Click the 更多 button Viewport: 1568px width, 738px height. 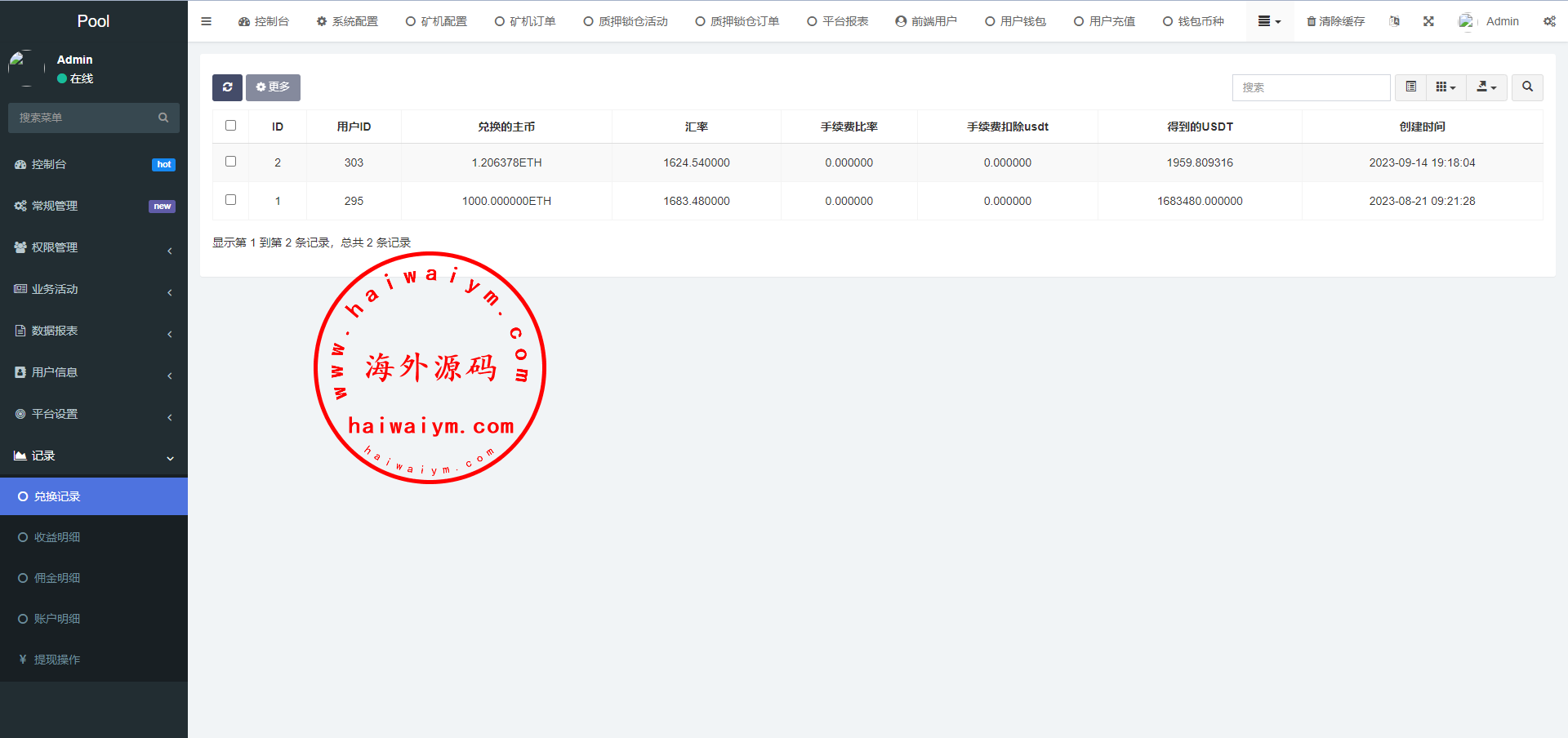click(273, 87)
